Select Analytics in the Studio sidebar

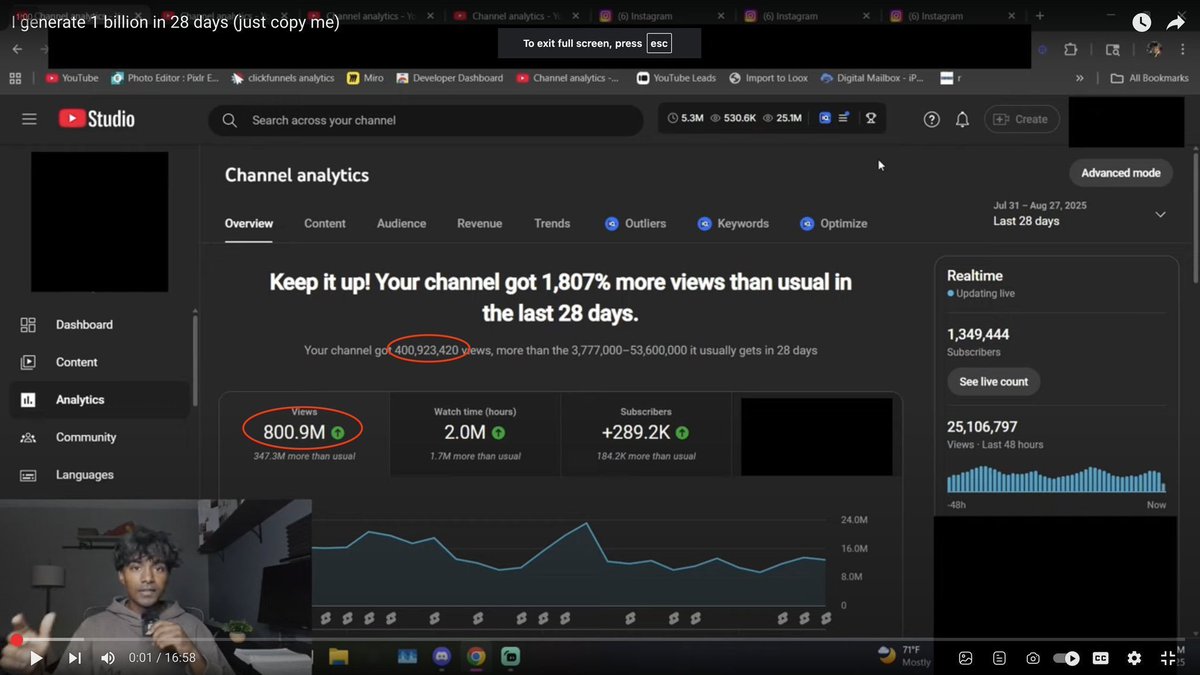pyautogui.click(x=99, y=400)
